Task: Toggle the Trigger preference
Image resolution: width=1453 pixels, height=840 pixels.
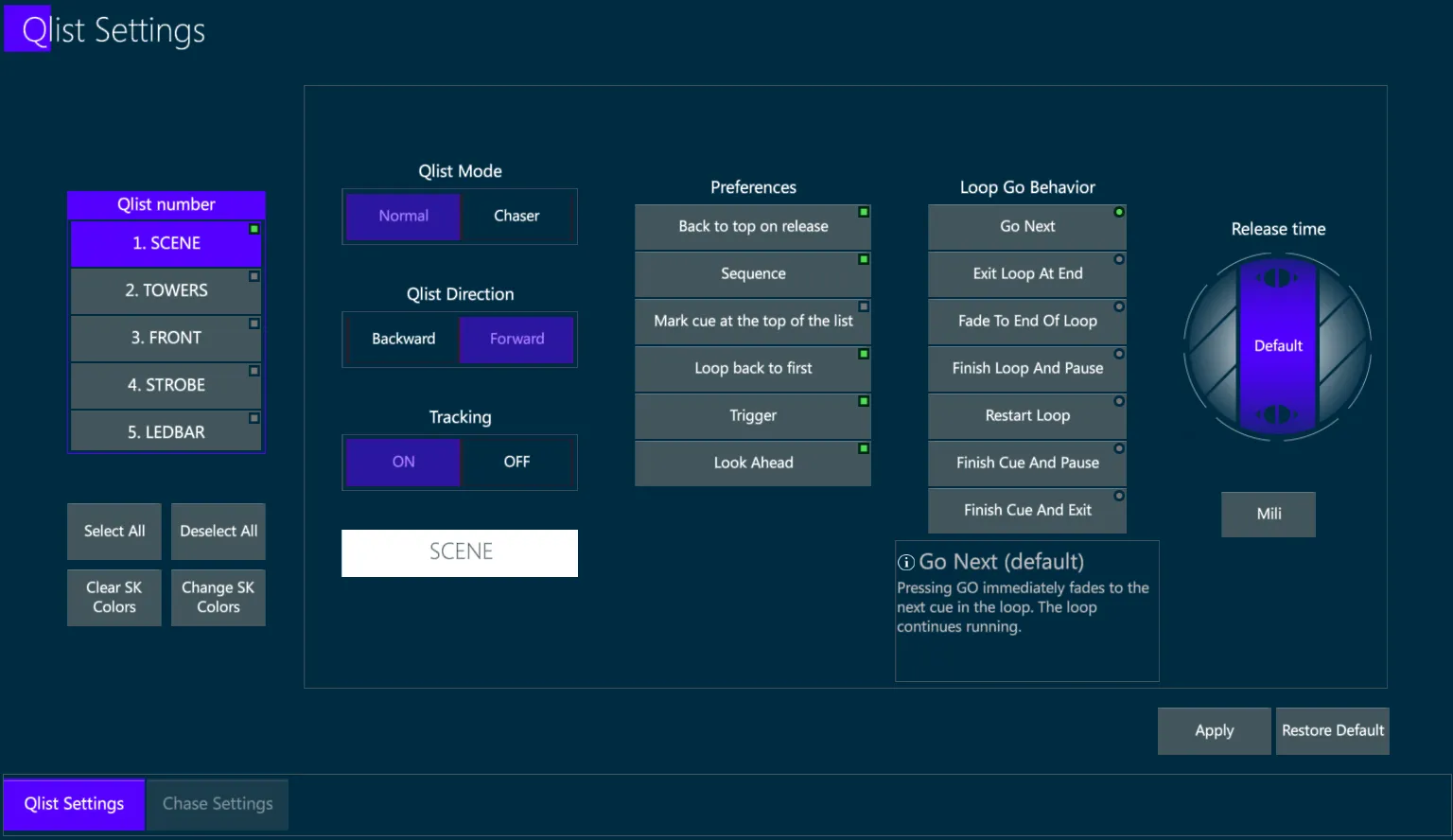Action: [x=753, y=416]
